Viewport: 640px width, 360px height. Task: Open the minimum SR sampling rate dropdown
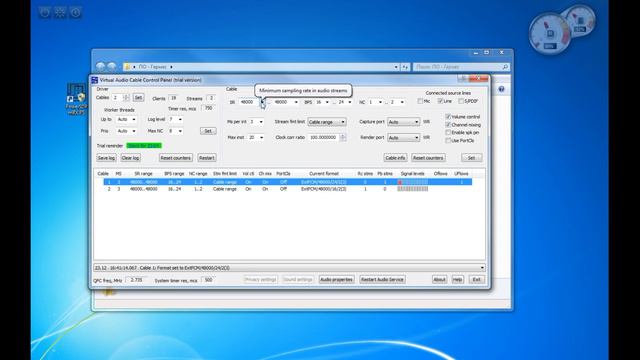[262, 102]
